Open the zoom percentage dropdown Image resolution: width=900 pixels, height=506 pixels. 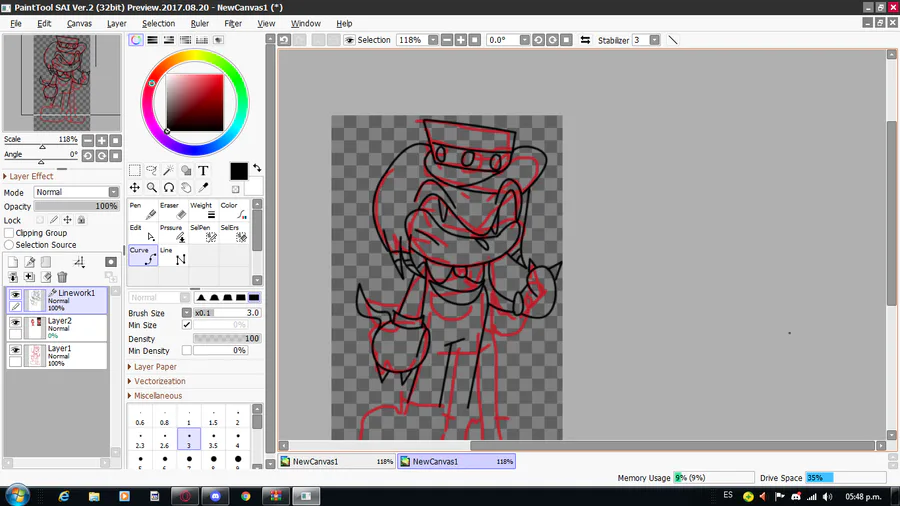tap(433, 40)
